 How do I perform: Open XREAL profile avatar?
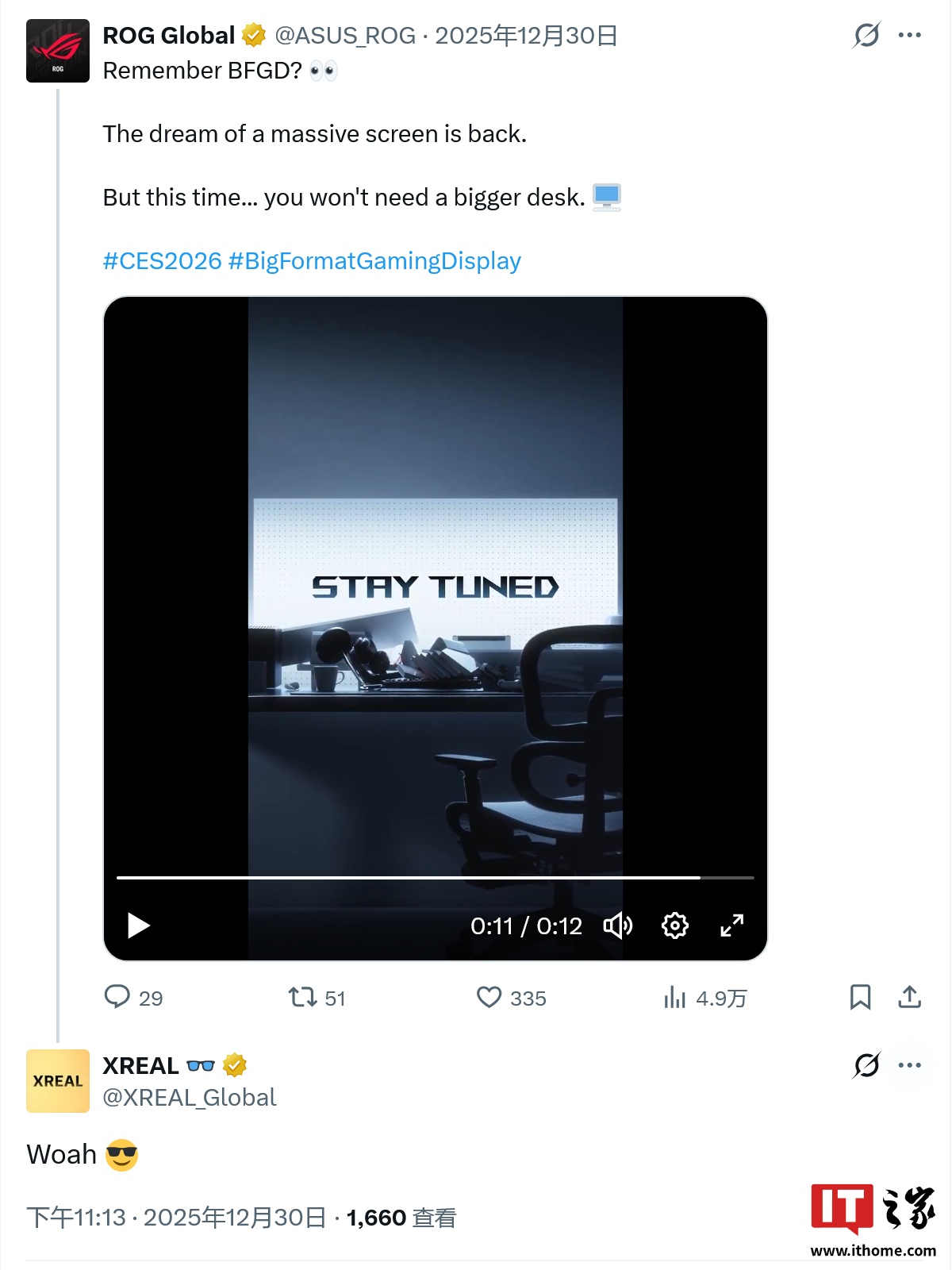(58, 1081)
